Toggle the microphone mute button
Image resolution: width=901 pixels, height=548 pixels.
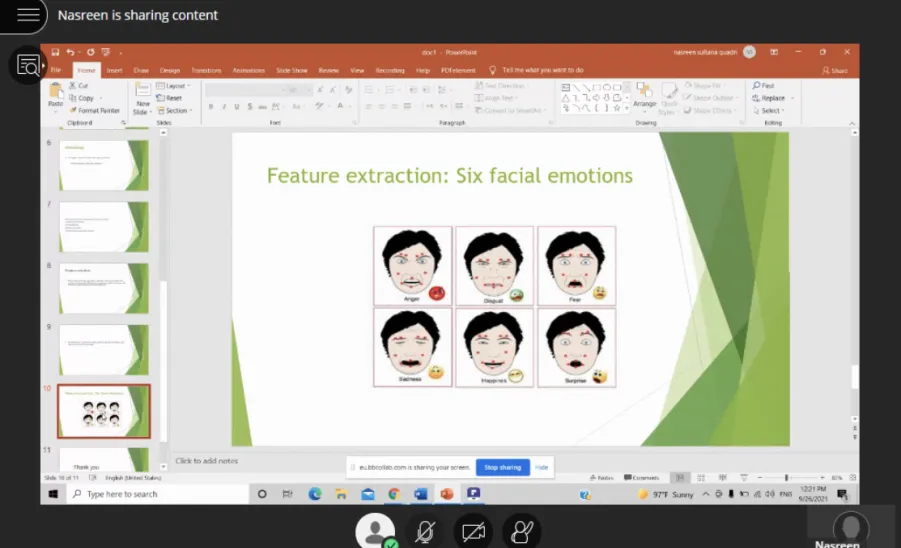[425, 532]
